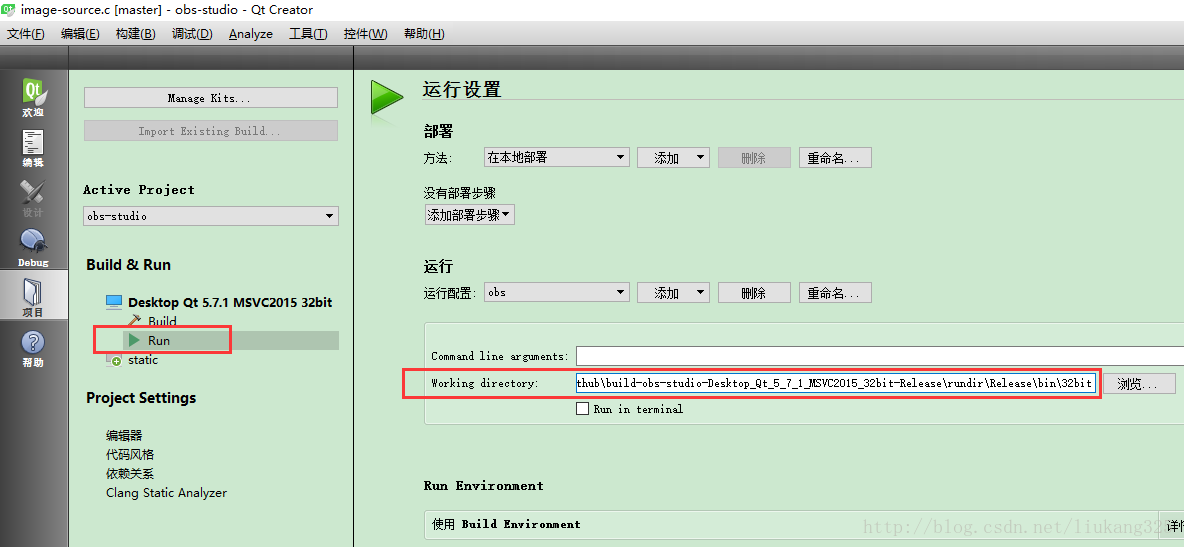1184x547 pixels.
Task: Select the Desktop Qt 5.7.1 MSVC2015 32bit kit
Action: (230, 302)
